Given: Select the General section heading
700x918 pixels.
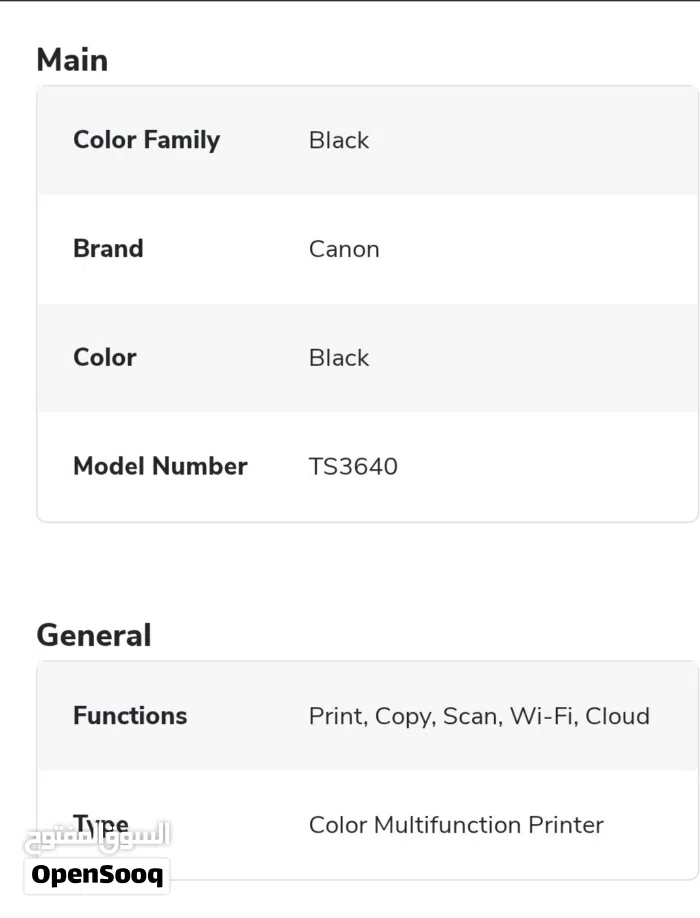Looking at the screenshot, I should tap(94, 635).
